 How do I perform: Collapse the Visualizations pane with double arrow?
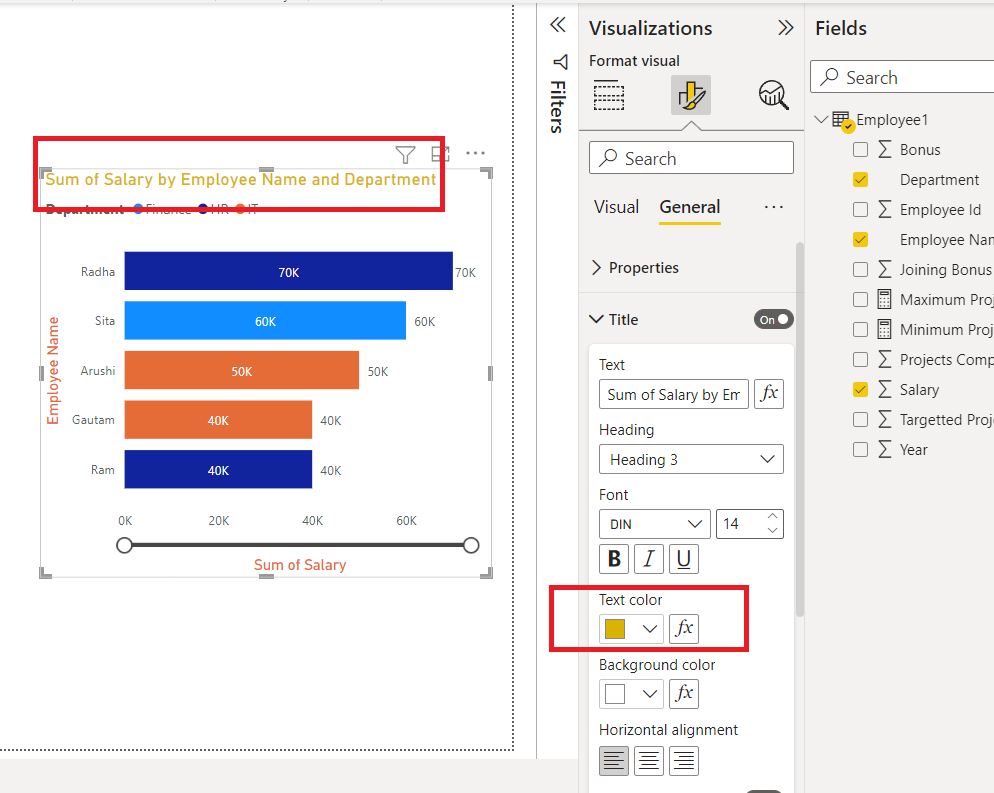click(x=785, y=28)
